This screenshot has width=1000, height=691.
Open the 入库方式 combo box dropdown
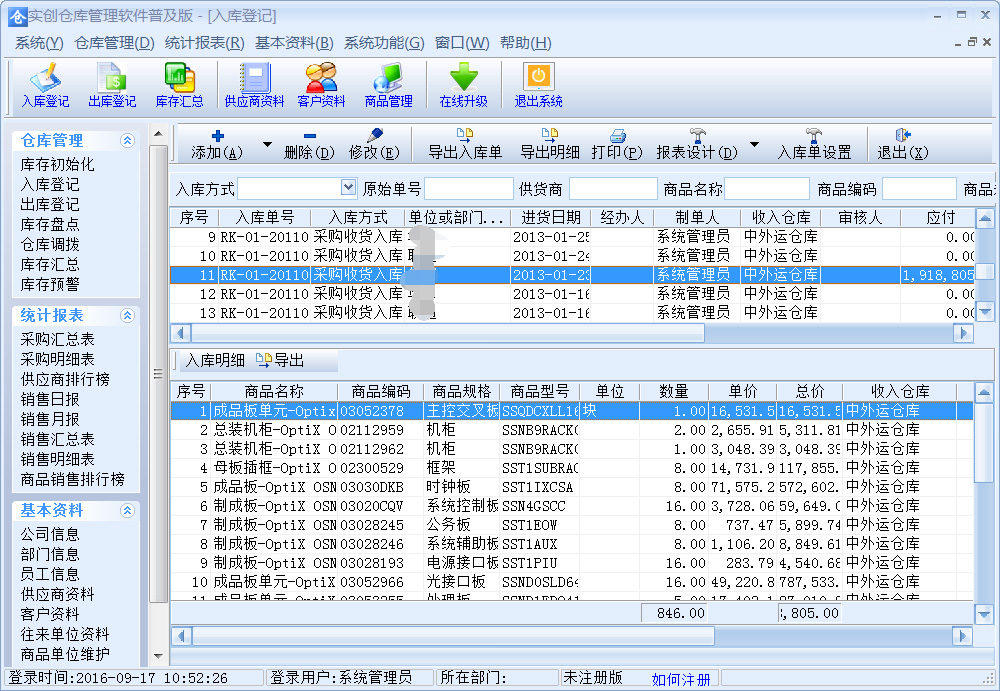point(348,188)
